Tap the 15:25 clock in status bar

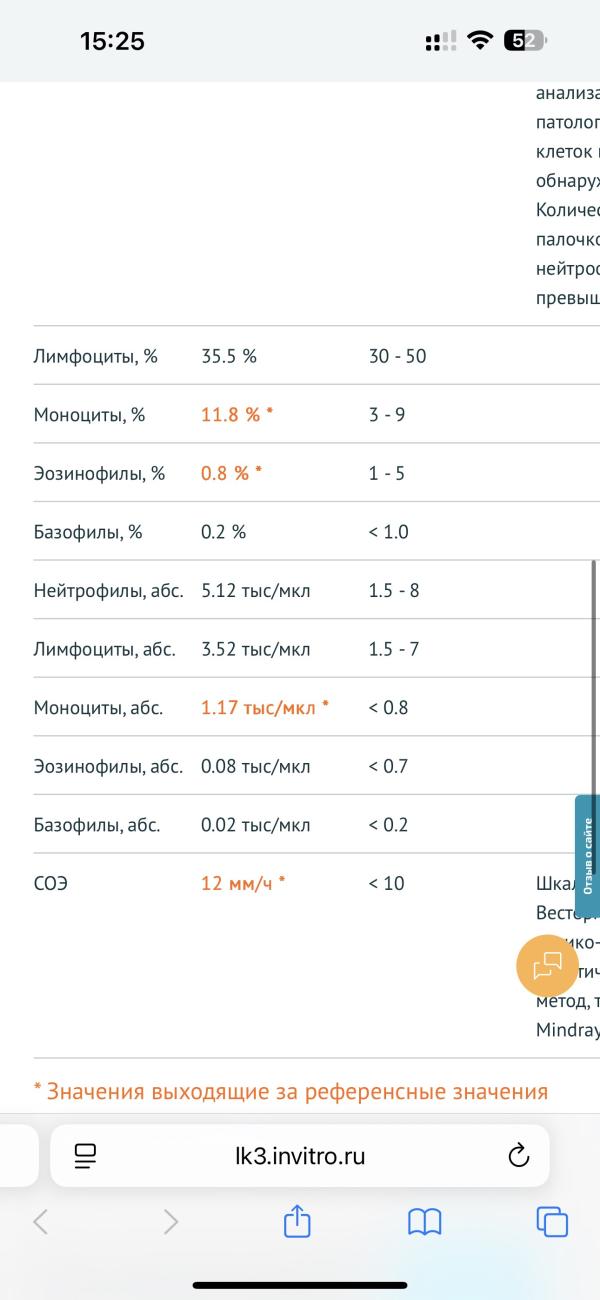[112, 41]
